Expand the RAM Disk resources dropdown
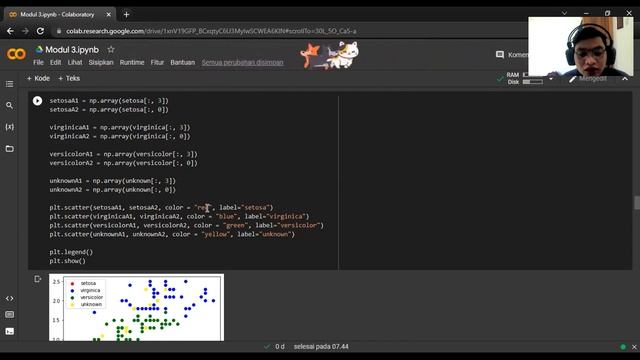Image resolution: width=640 pixels, height=360 pixels. pos(551,79)
